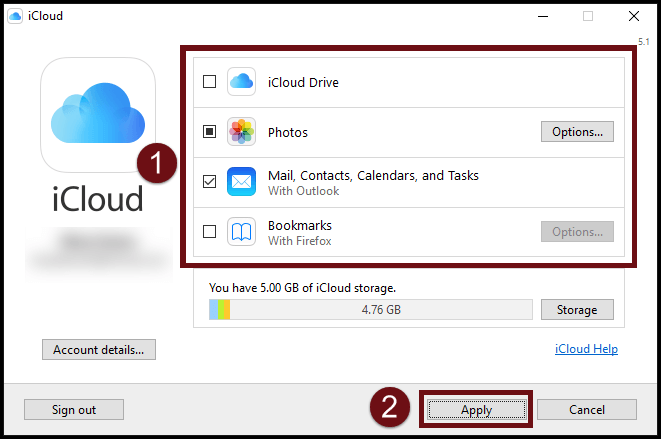The width and height of the screenshot is (661, 439).
Task: Click the 'With Firefox' subtitle
Action: point(300,241)
